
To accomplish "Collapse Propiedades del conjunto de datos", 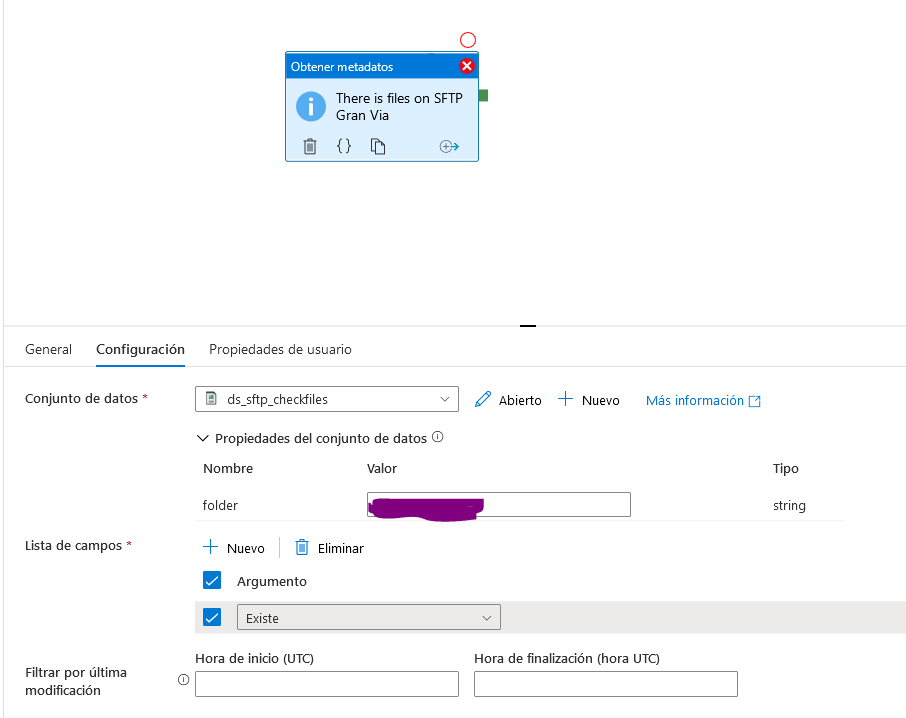I will [203, 437].
